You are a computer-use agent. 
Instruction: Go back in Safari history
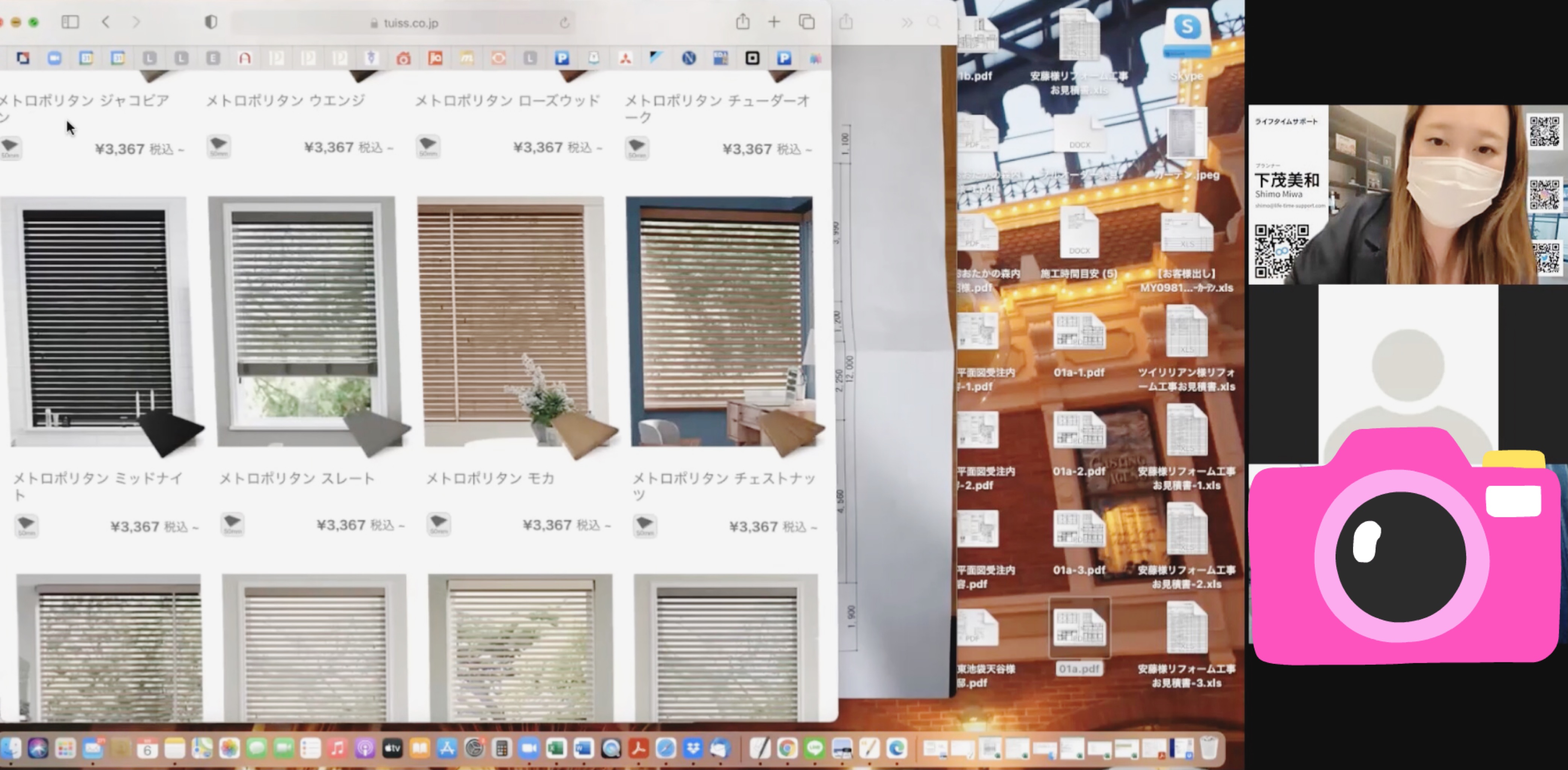pyautogui.click(x=106, y=23)
